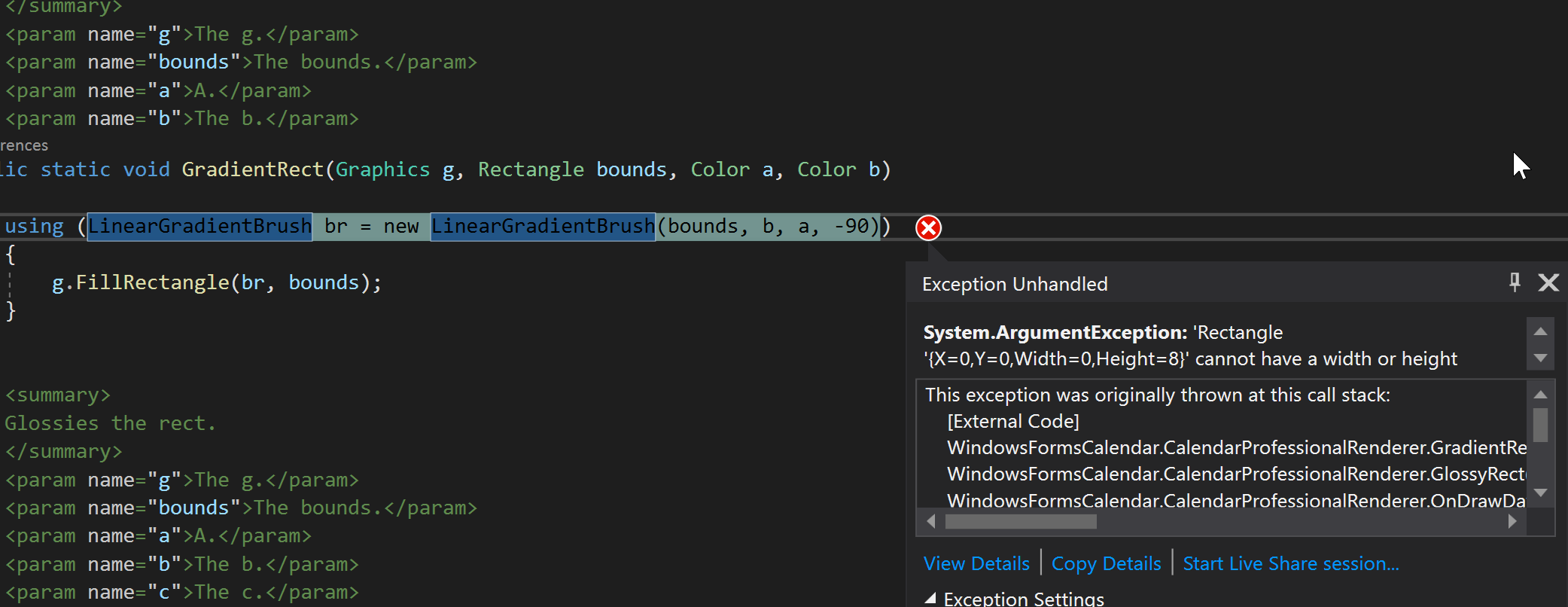Click the 'static' keyword

coord(75,169)
